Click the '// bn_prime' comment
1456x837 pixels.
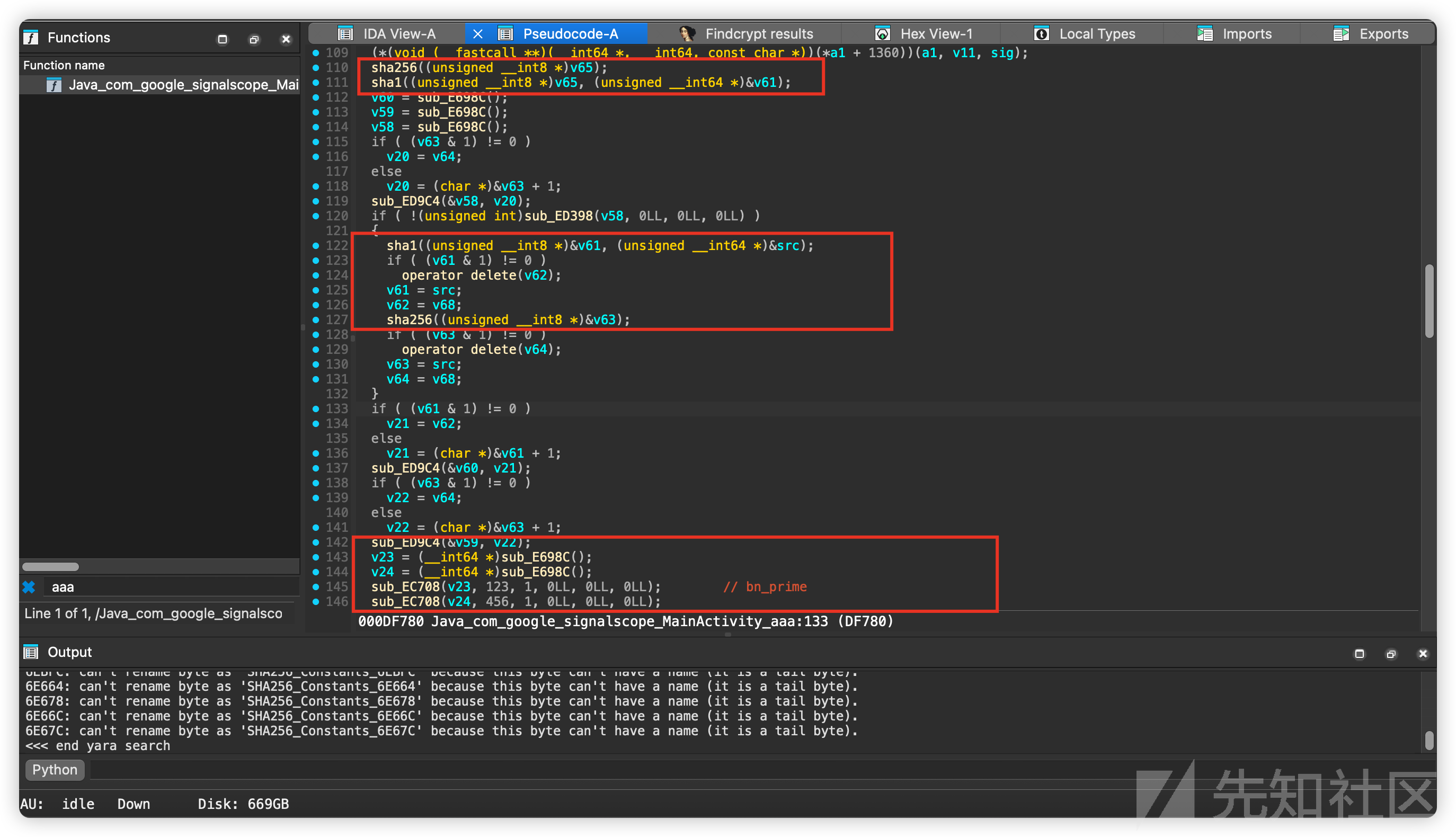765,586
